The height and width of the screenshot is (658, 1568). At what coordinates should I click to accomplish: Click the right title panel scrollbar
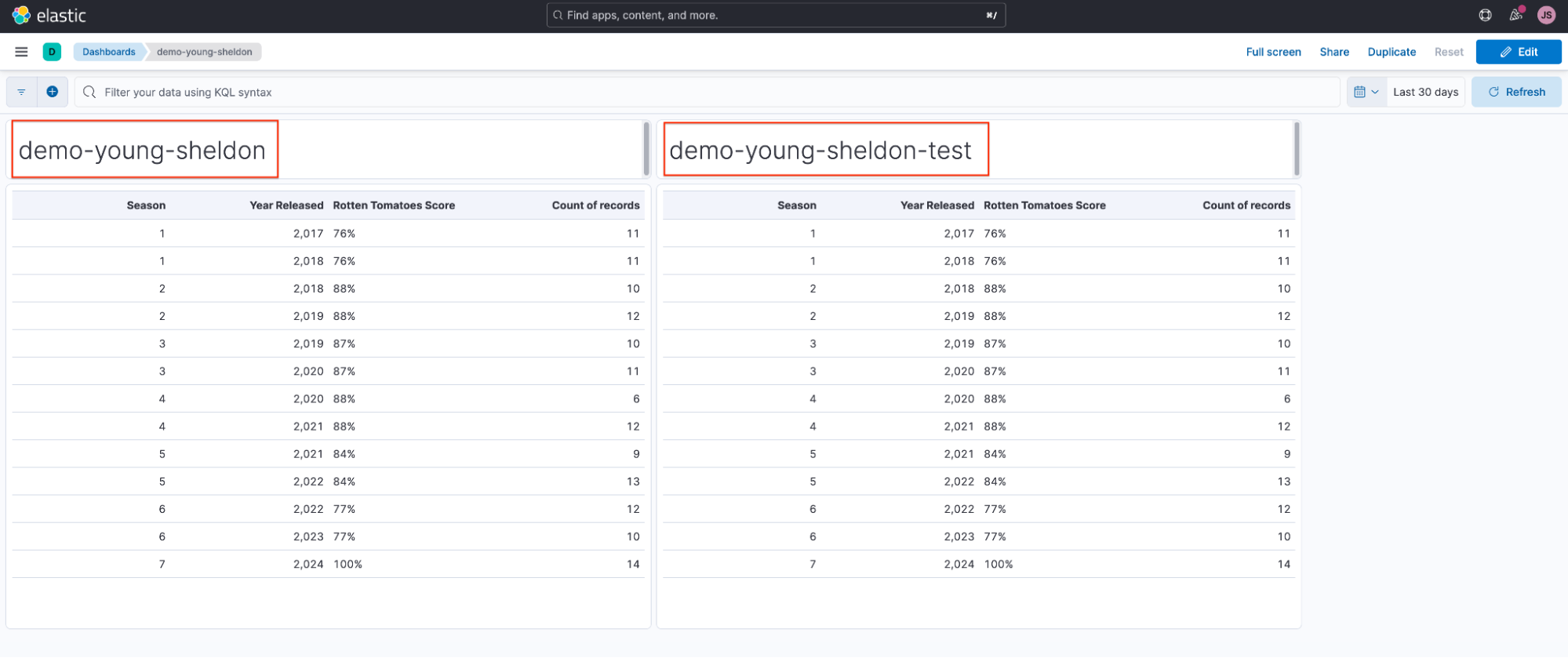pyautogui.click(x=1297, y=149)
